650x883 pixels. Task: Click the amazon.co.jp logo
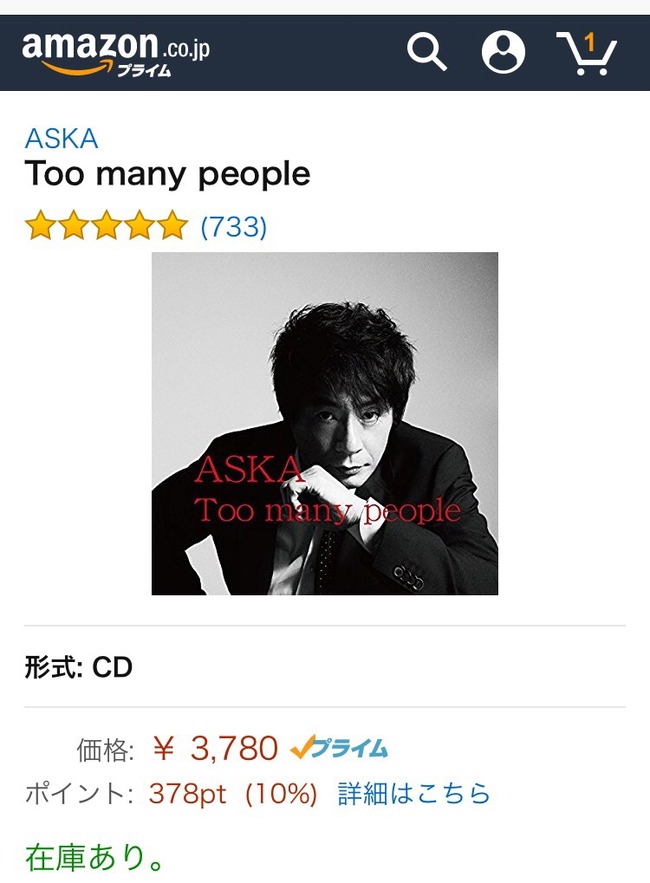pyautogui.click(x=115, y=53)
